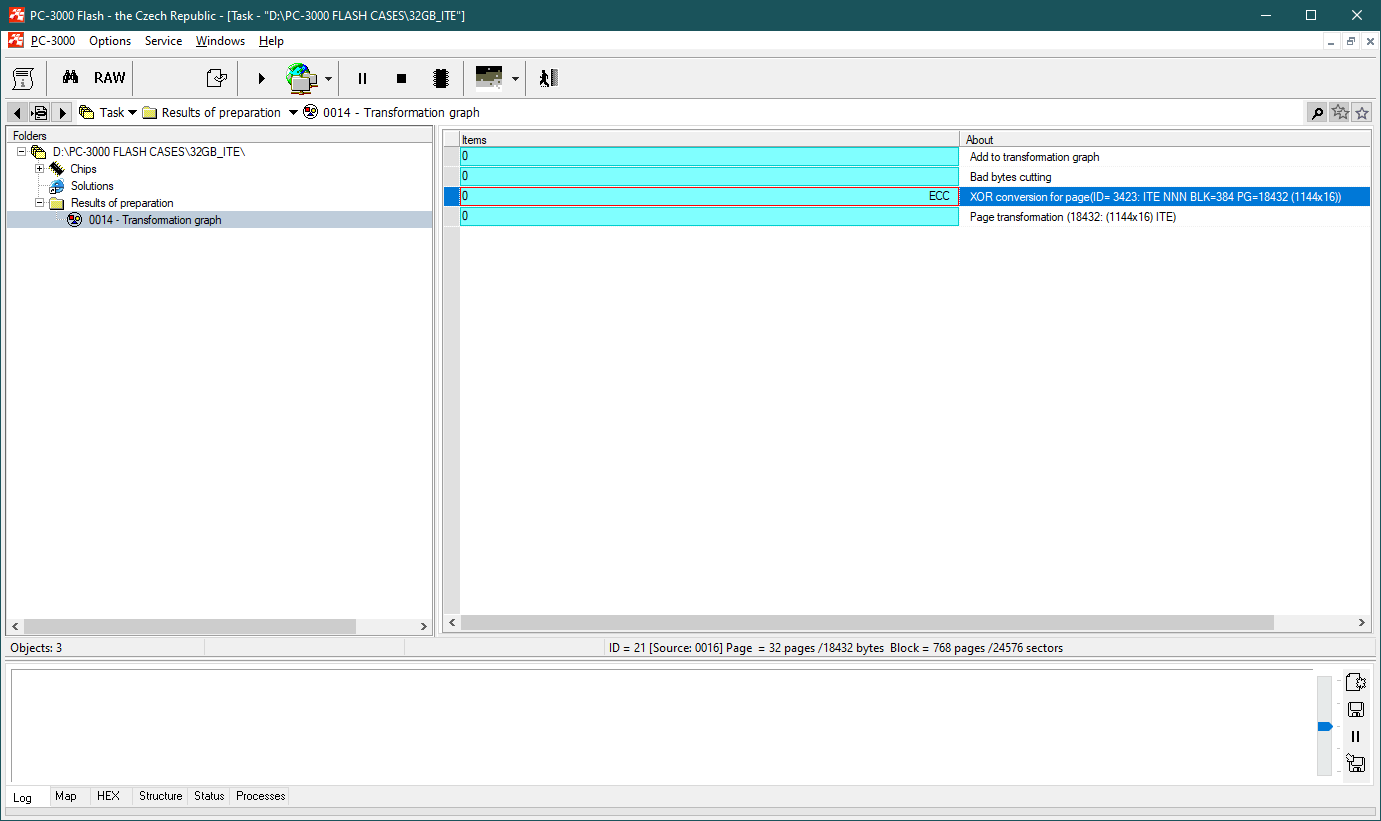Screen dimensions: 1381x821
Task: Click the log settings document gear icon
Action: click(1356, 683)
